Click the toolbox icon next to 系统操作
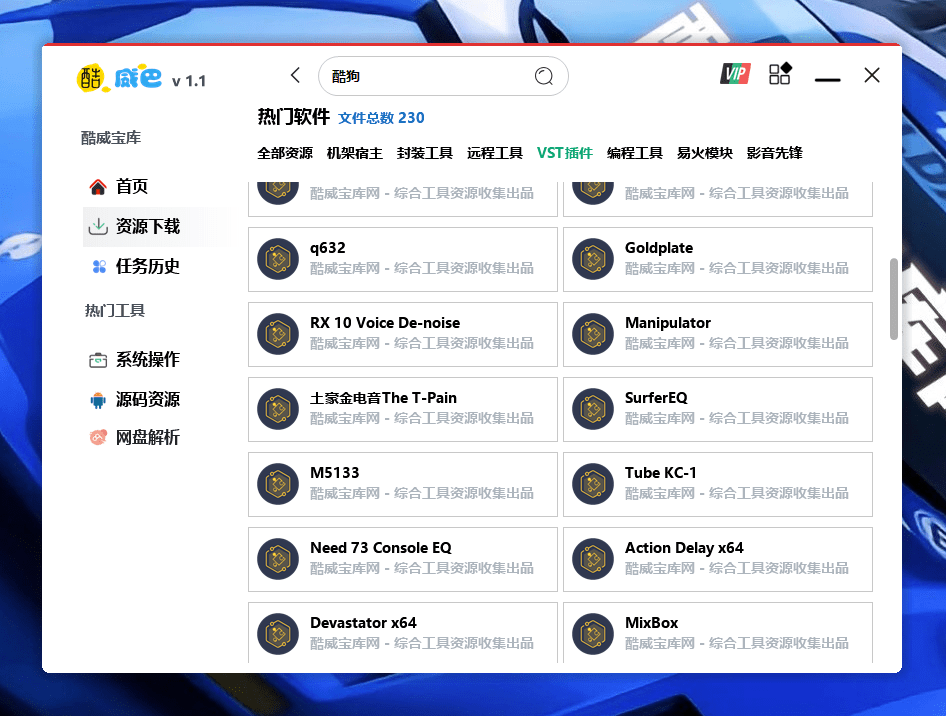Image resolution: width=946 pixels, height=716 pixels. [98, 360]
